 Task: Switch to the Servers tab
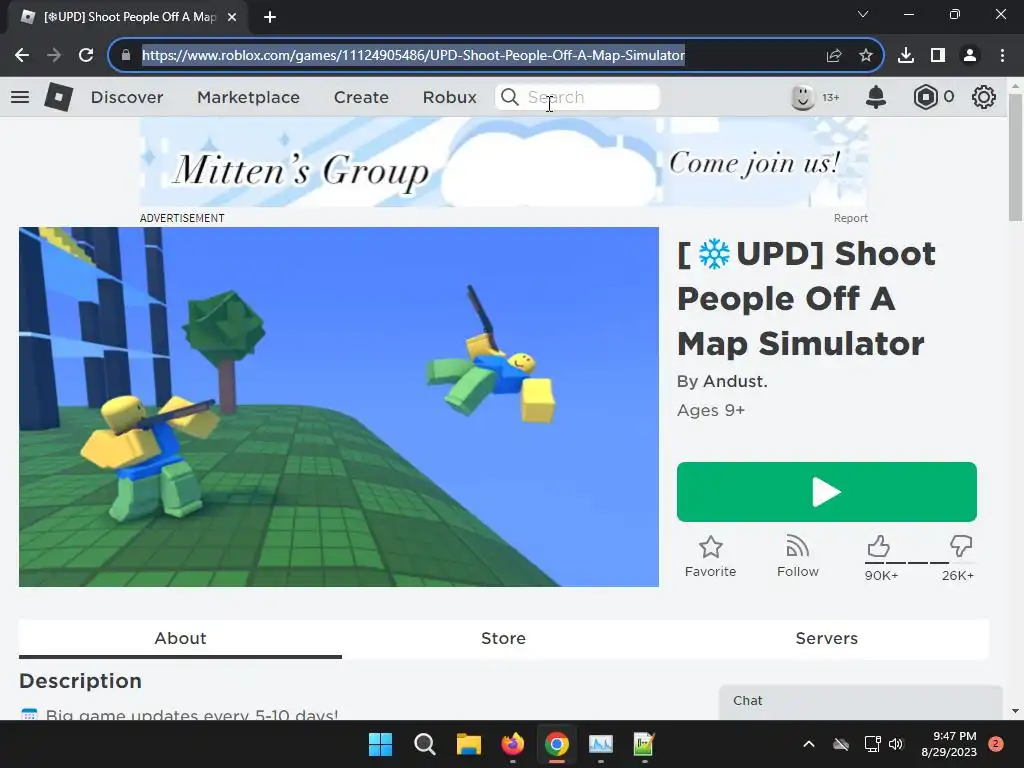click(826, 638)
